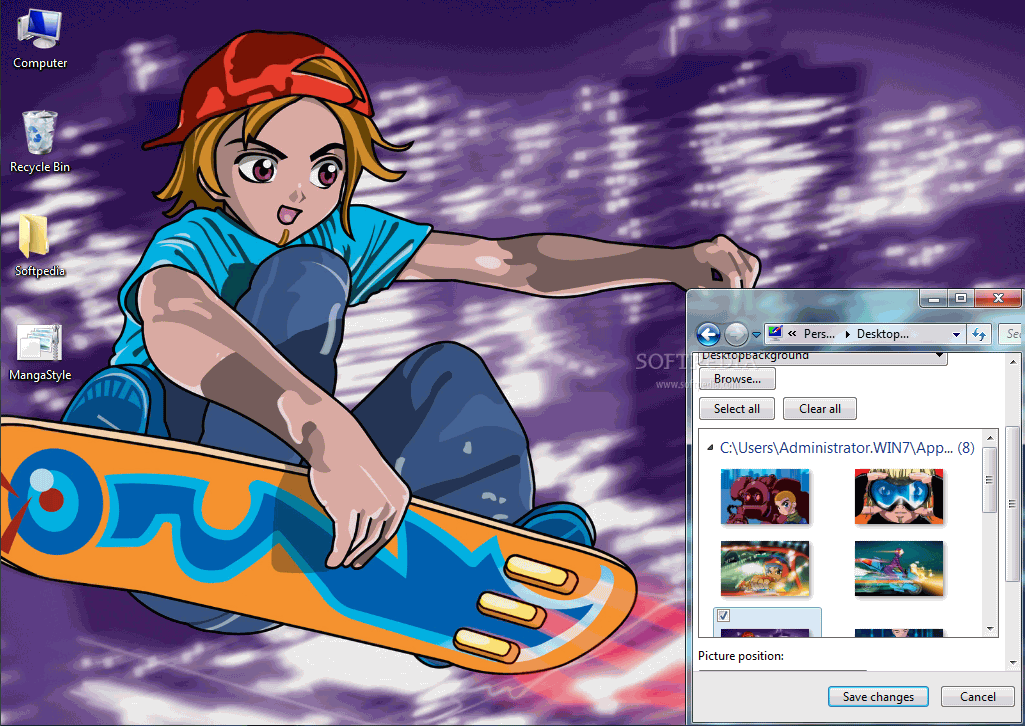Screen dimensions: 1025x726
Task: Minimize the Desktop Background window
Action: coord(933,299)
